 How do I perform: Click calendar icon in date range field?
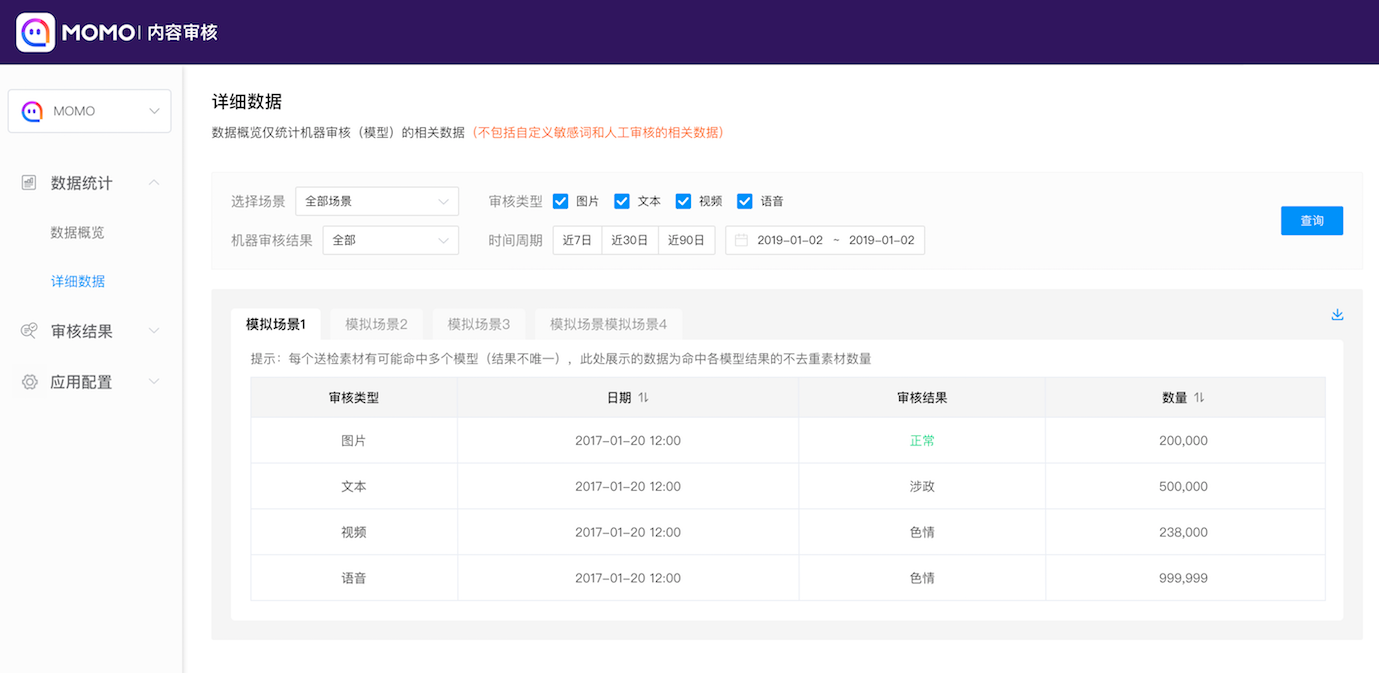tap(741, 240)
